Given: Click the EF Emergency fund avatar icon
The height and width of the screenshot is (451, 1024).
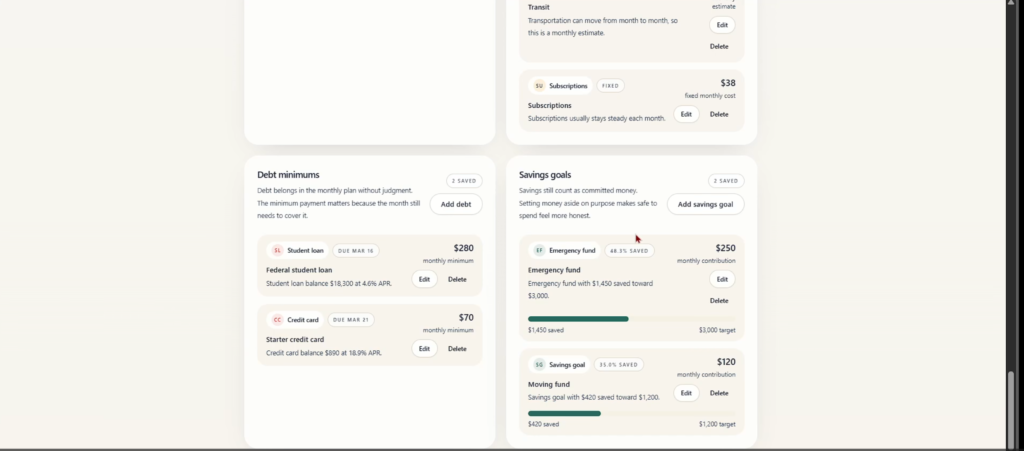Looking at the screenshot, I should [x=539, y=250].
